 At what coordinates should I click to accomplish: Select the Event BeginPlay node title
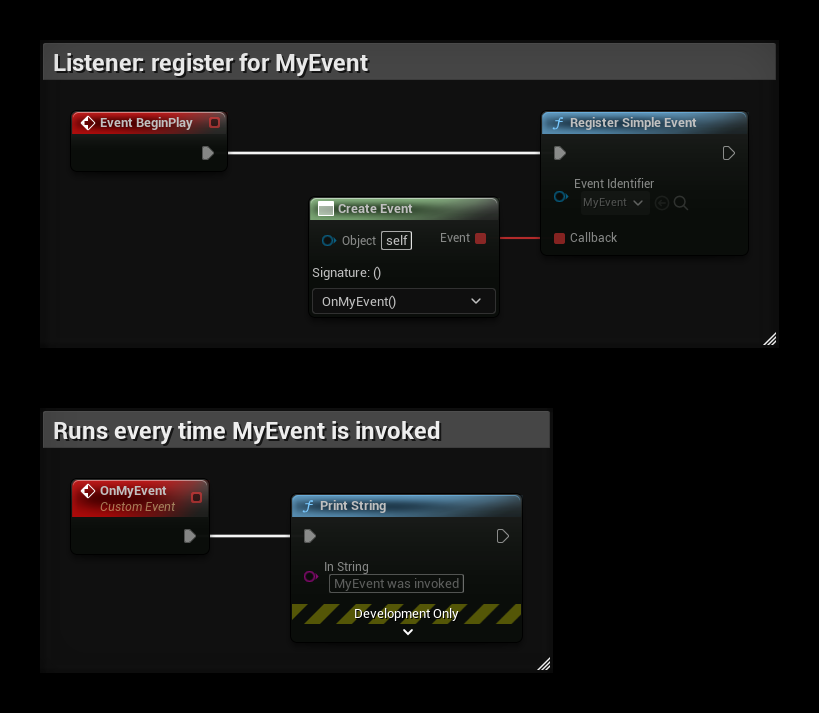[146, 123]
